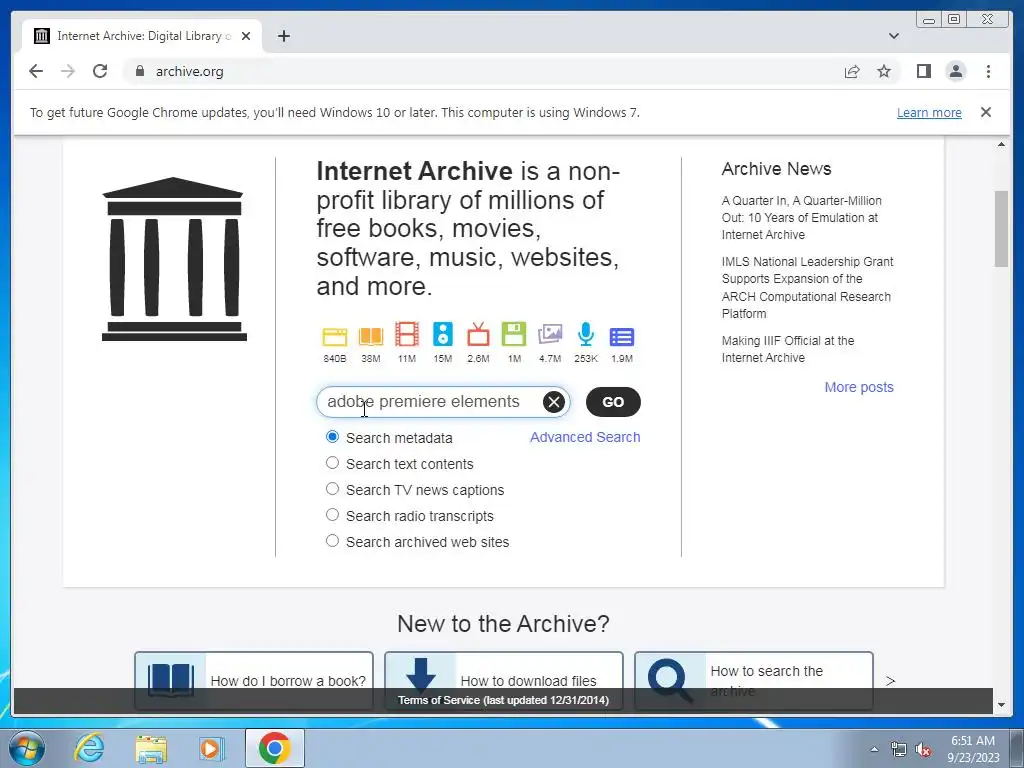
Task: Click the muted volume icon in system tray
Action: (923, 749)
